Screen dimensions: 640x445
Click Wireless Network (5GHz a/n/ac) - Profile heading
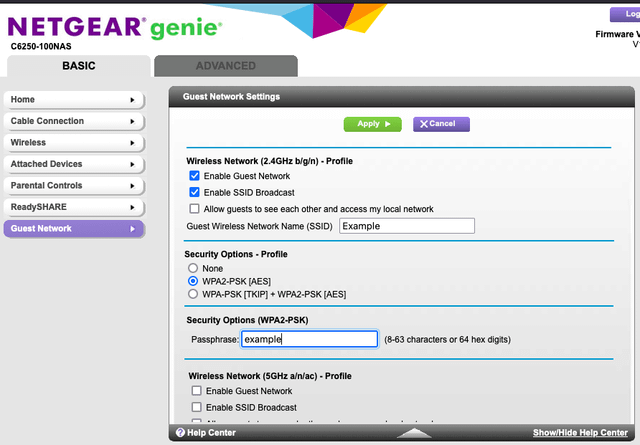coord(270,376)
